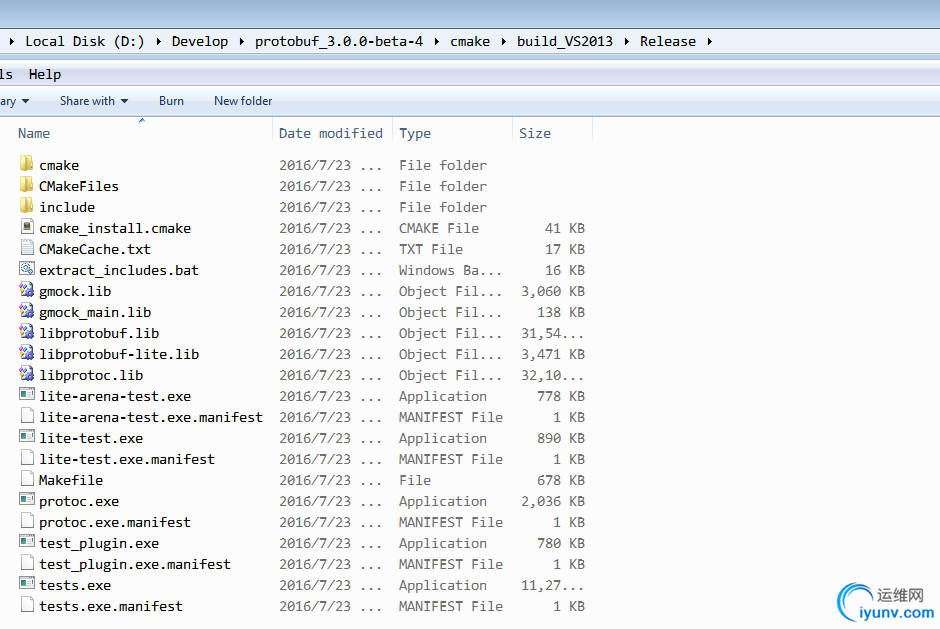The image size is (940, 629).
Task: Select the cmake folder icon
Action: pos(26,163)
